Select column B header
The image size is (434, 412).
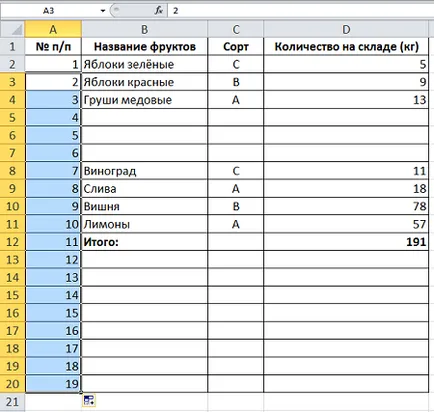point(144,30)
